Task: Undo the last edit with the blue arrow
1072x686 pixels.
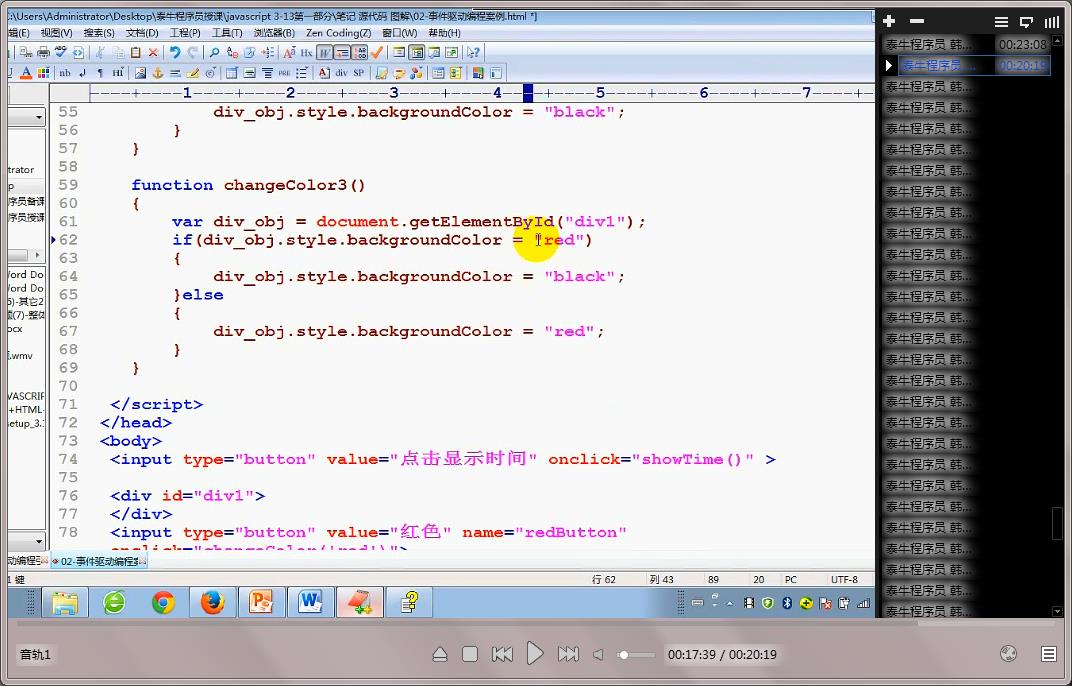Action: (175, 52)
